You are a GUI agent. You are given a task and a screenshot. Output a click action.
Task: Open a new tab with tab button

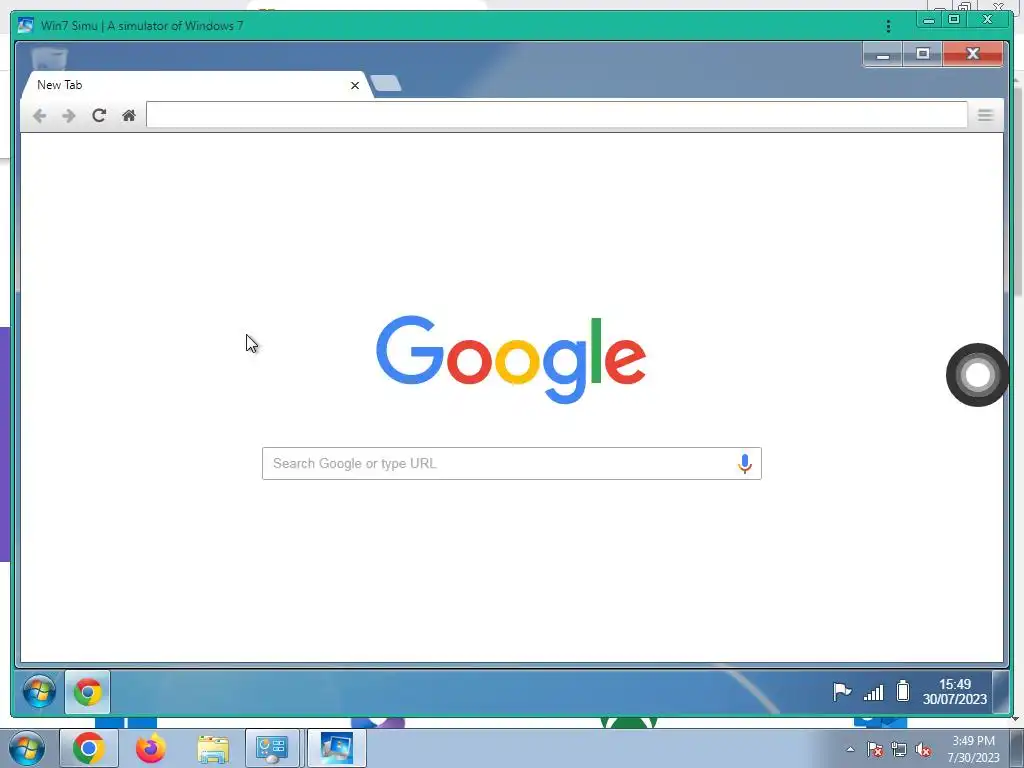click(x=386, y=84)
